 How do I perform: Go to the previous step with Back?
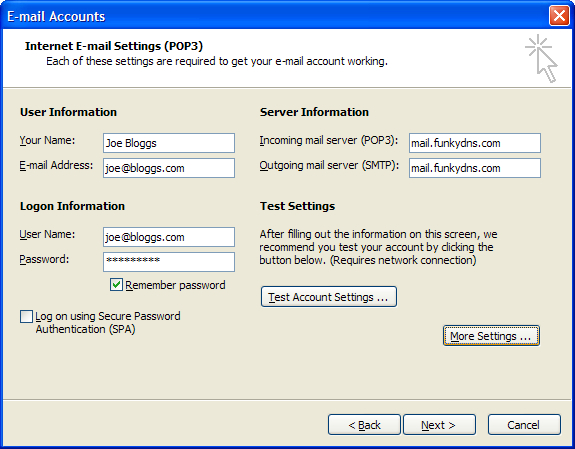[364, 425]
